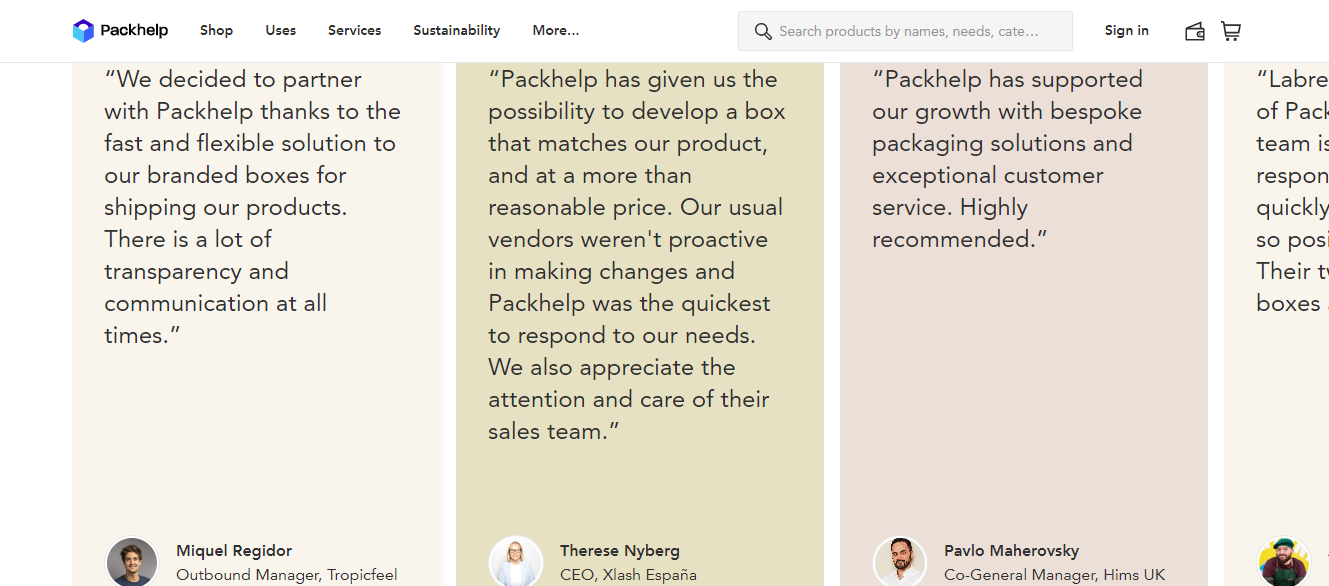Screen dimensions: 1329x586
Task: Click Therese Nyberg's avatar image
Action: (x=514, y=560)
